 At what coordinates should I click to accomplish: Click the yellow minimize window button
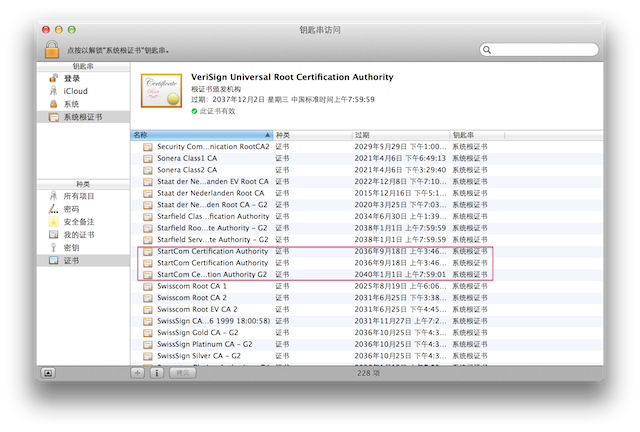coord(59,29)
